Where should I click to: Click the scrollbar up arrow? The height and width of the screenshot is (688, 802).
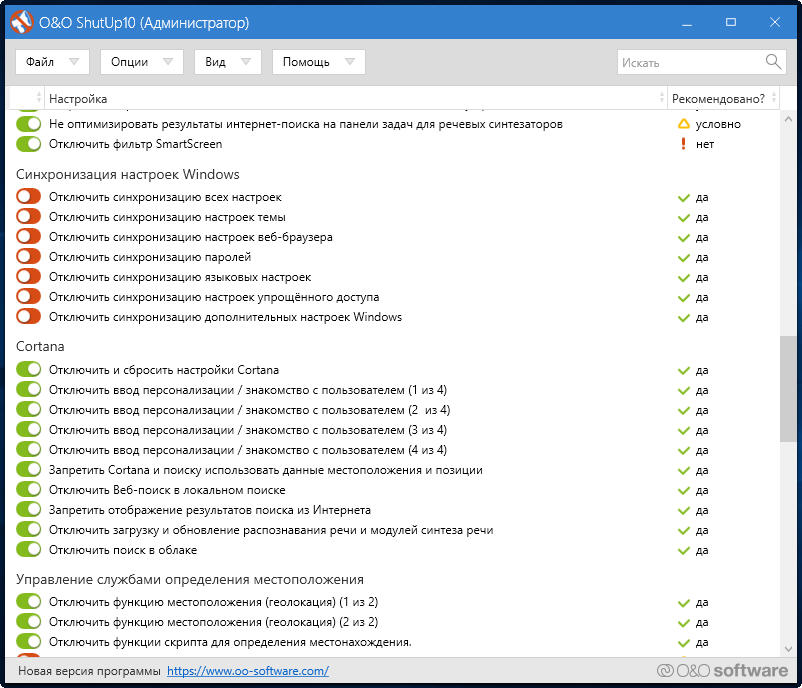coord(788,119)
